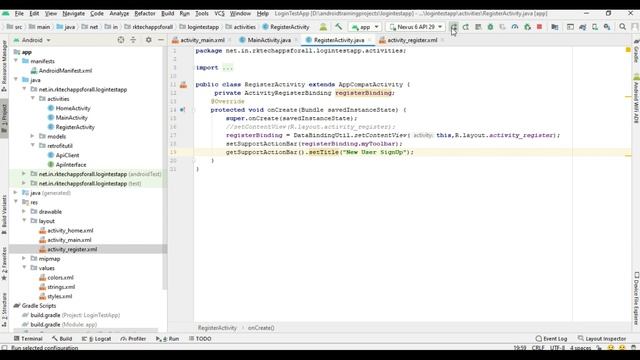Open the app run configuration dropdown
Image resolution: width=640 pixels, height=360 pixels.
tap(365, 27)
